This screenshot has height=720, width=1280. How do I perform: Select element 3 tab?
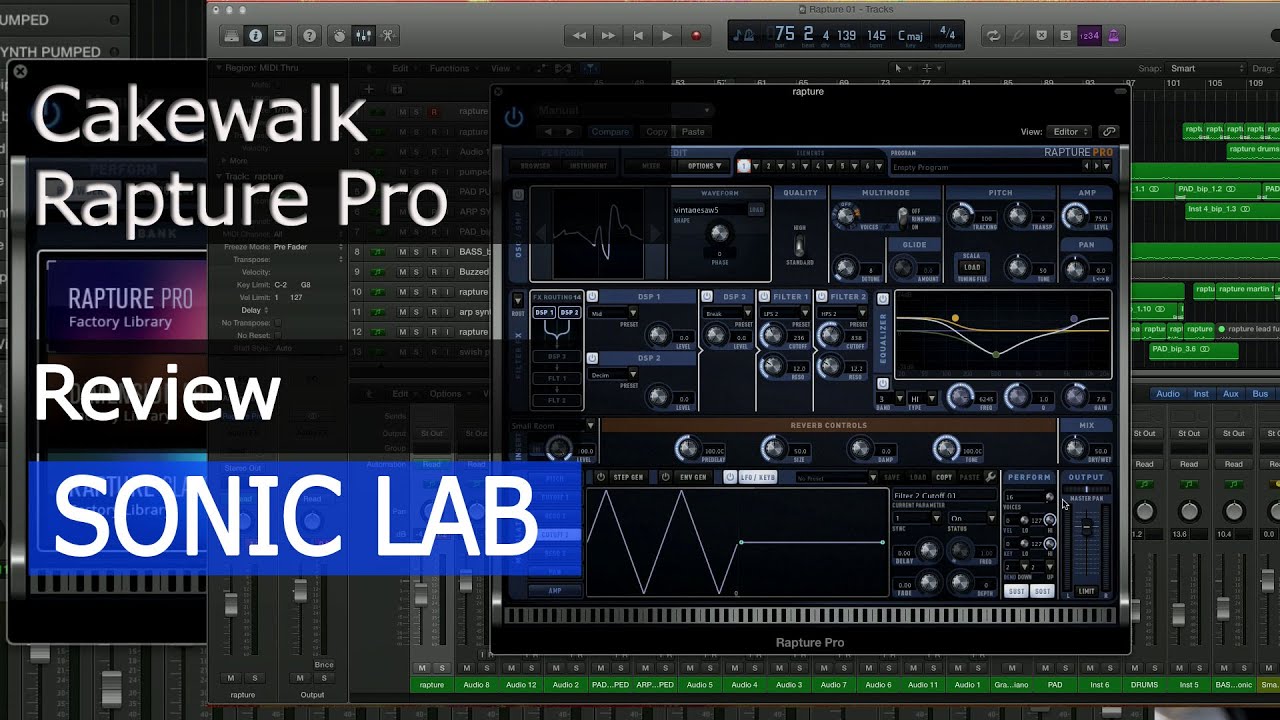(793, 166)
